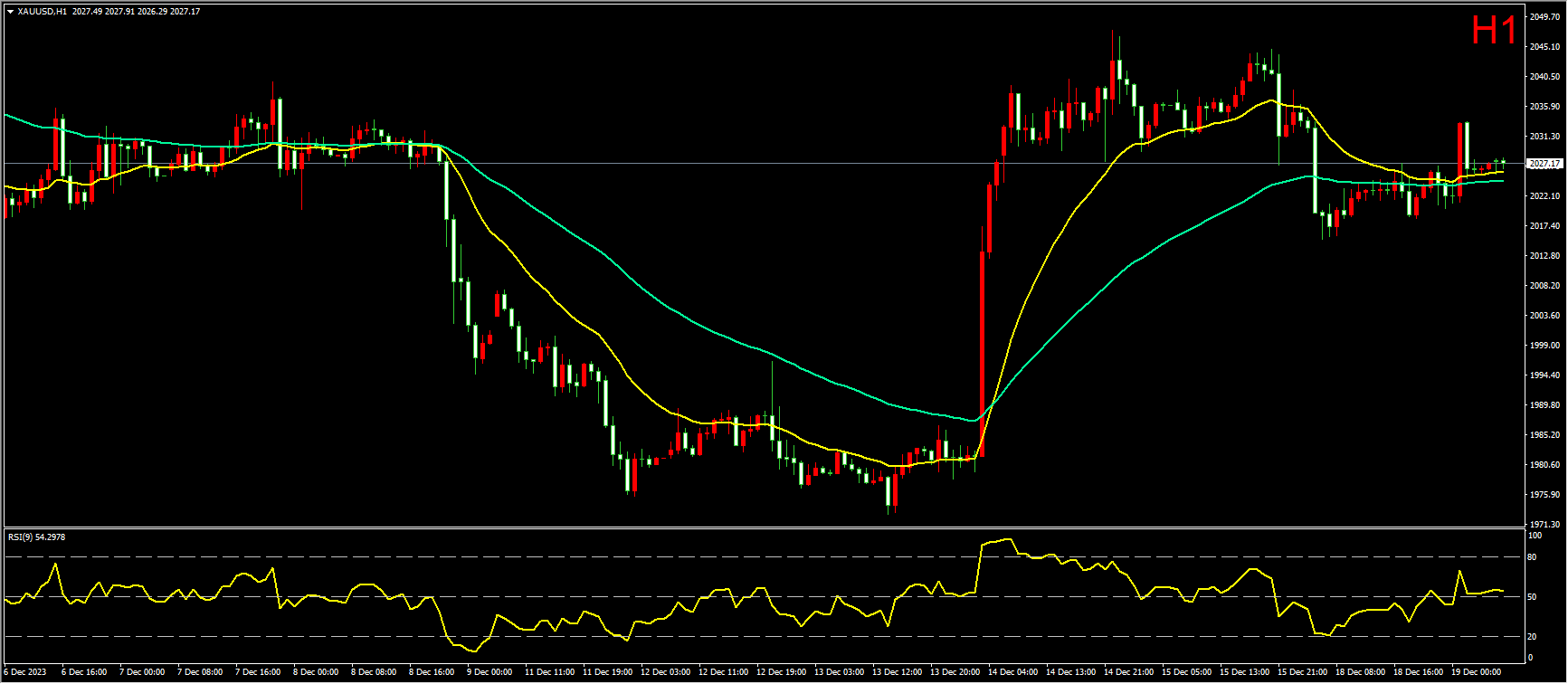The height and width of the screenshot is (684, 1568).
Task: Click the RSI(9) 54.2978 indicator label
Action: pyautogui.click(x=36, y=537)
